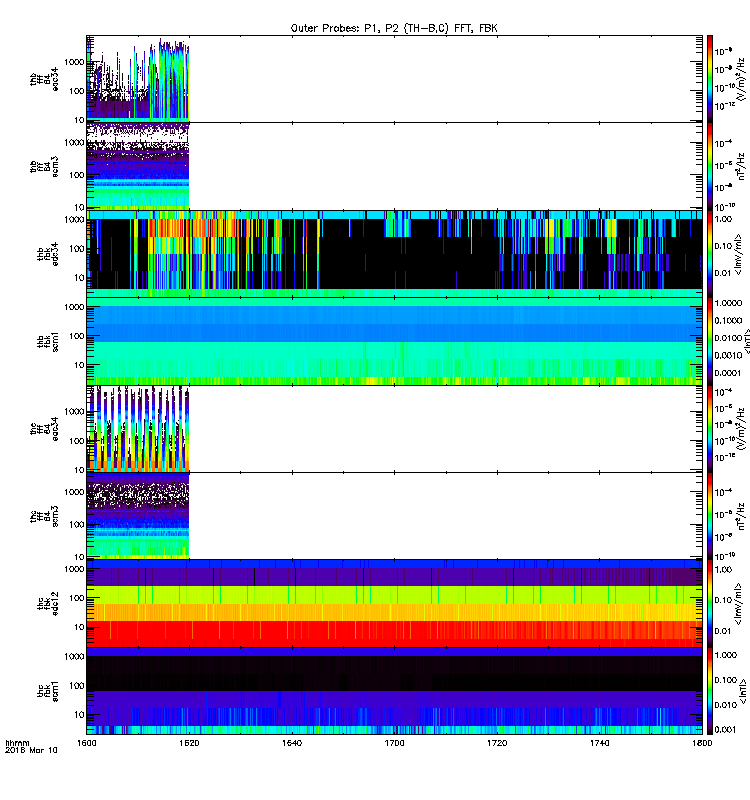The height and width of the screenshot is (800, 750).
Task: Click the color bar of thc fbk scm1 panel
Action: click(710, 691)
